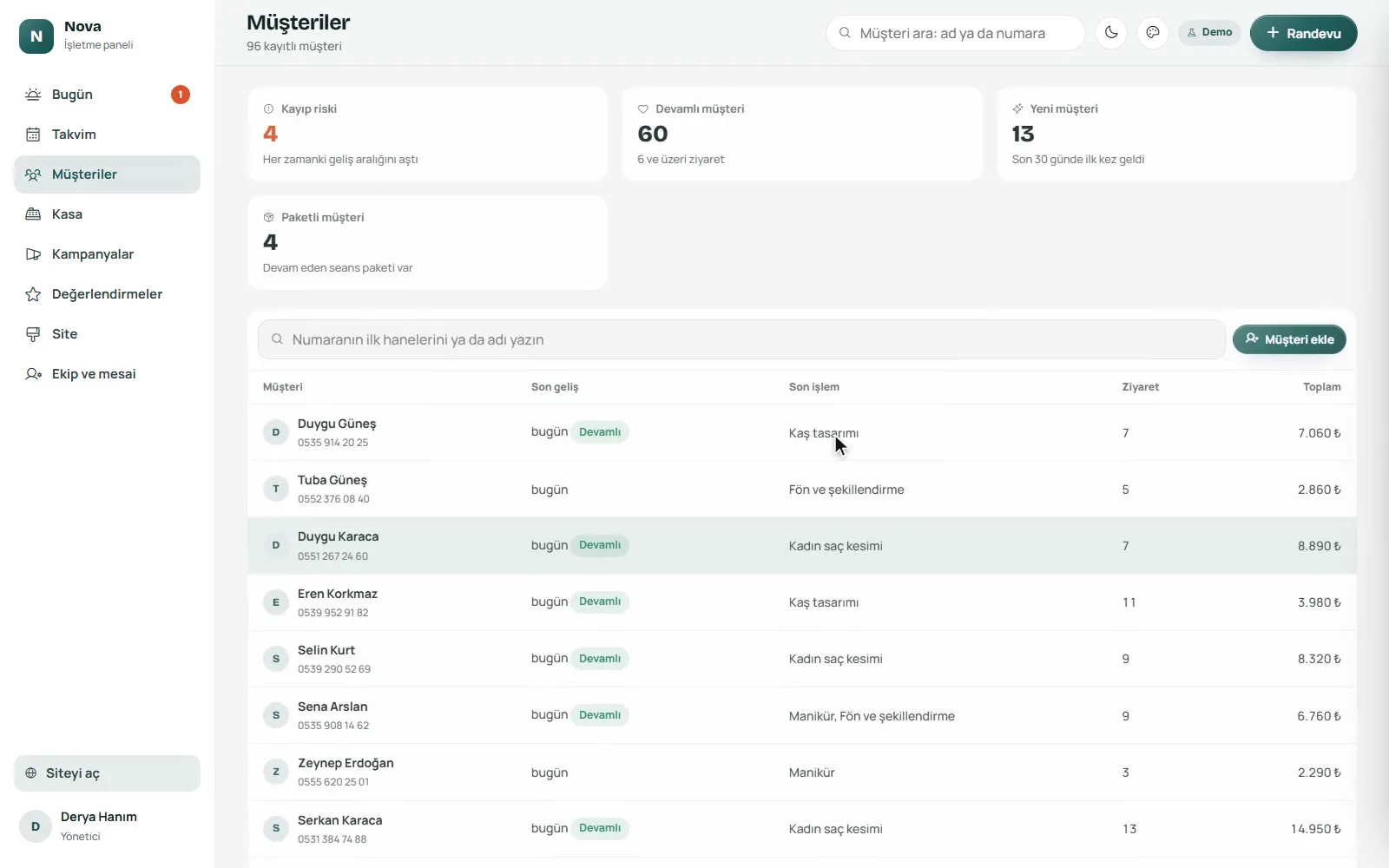Open the Takvim calendar page
The width and height of the screenshot is (1389, 868).
click(x=107, y=135)
